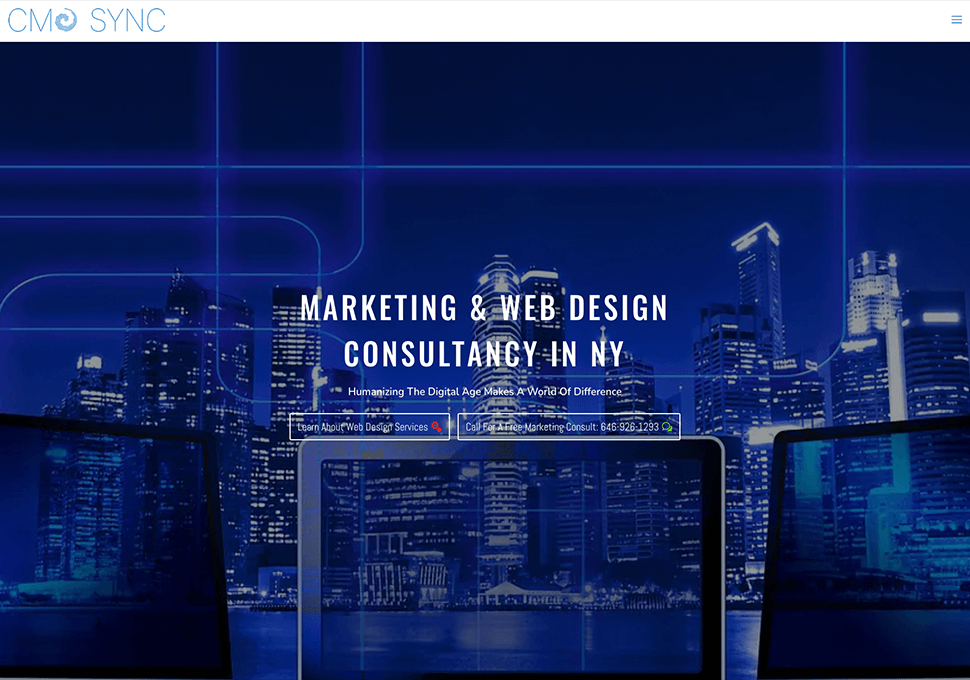
Task: Click the speech bubble next to the phone number
Action: click(x=667, y=426)
